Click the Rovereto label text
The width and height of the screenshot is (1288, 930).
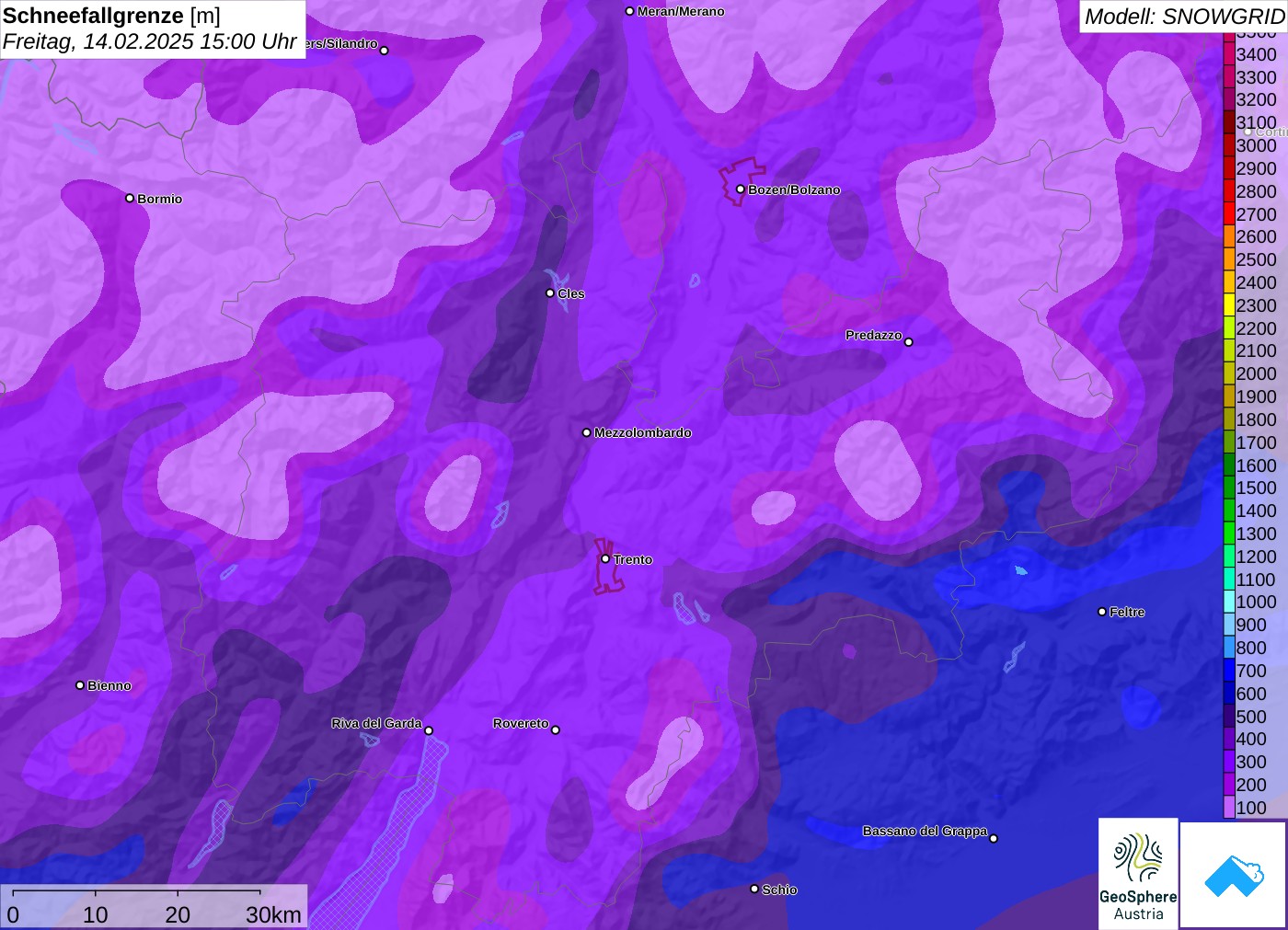click(521, 723)
